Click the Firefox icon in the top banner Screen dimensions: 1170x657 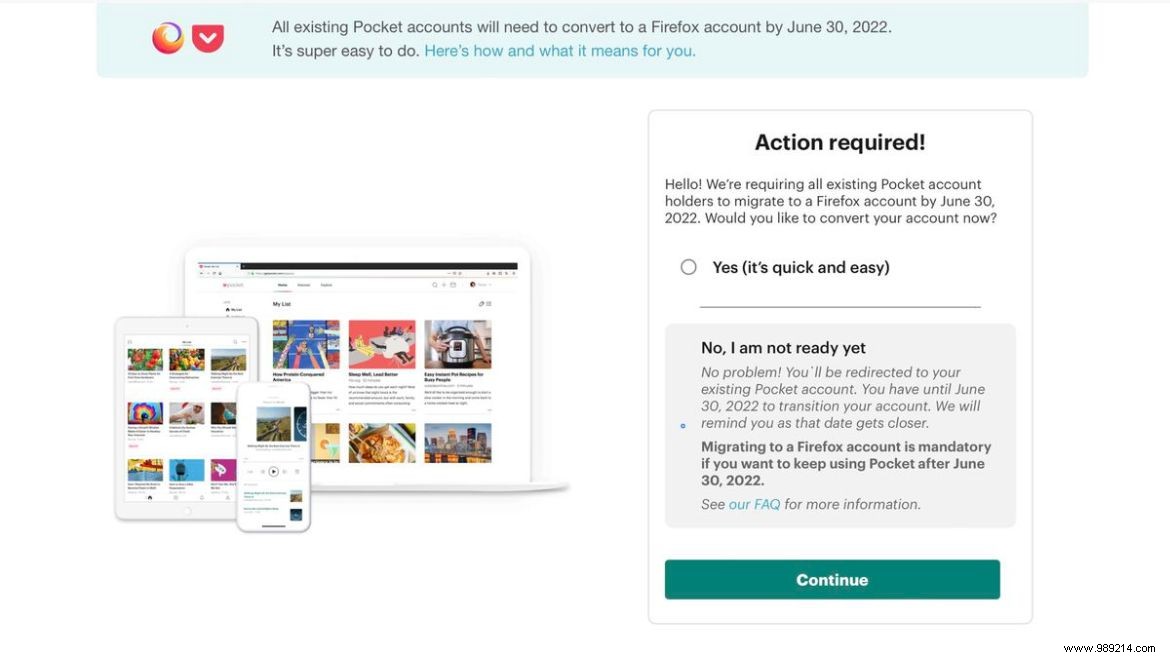point(168,37)
